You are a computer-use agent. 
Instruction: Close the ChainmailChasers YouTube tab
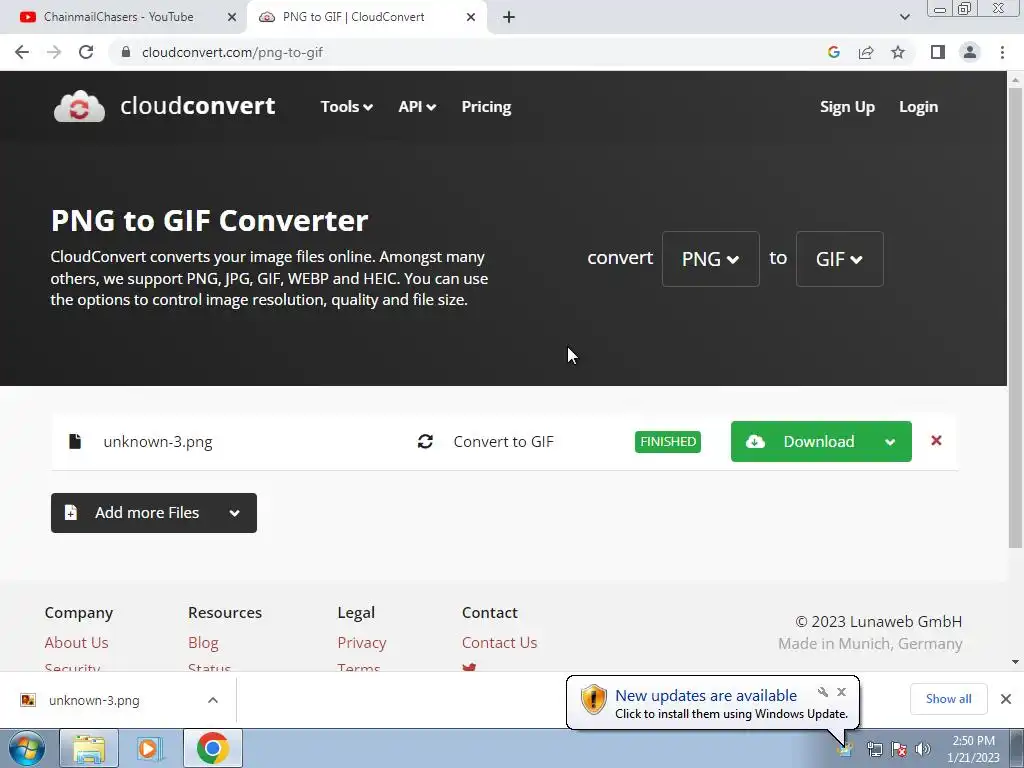click(232, 17)
